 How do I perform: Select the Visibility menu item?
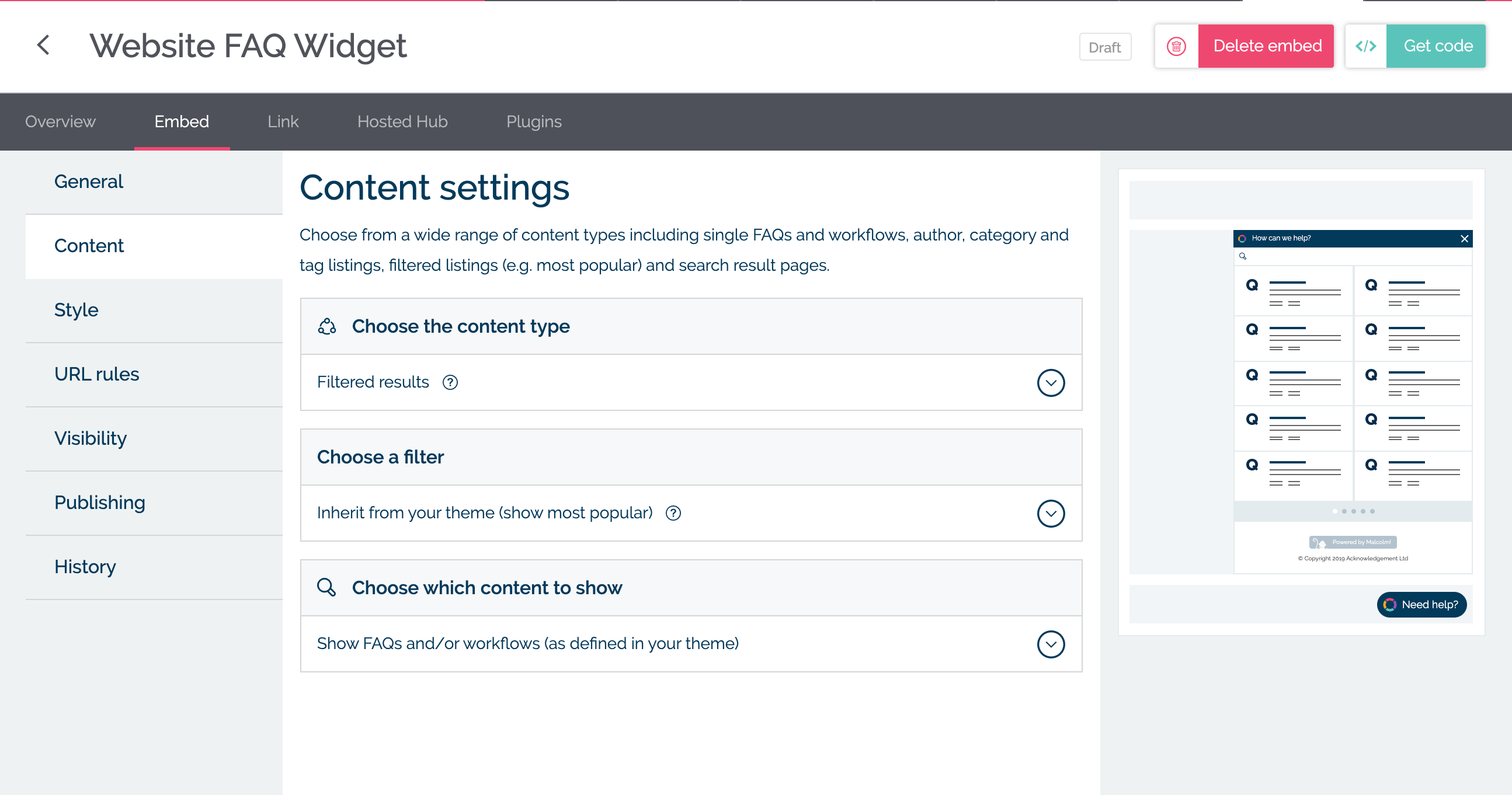click(x=90, y=437)
